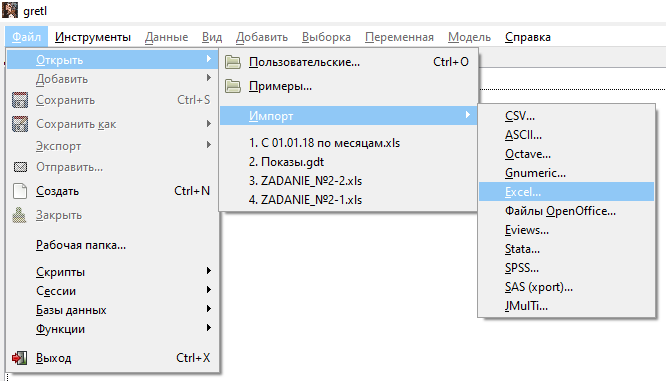Expand the Сессии submenu arrow
The width and height of the screenshot is (666, 381).
(x=209, y=290)
